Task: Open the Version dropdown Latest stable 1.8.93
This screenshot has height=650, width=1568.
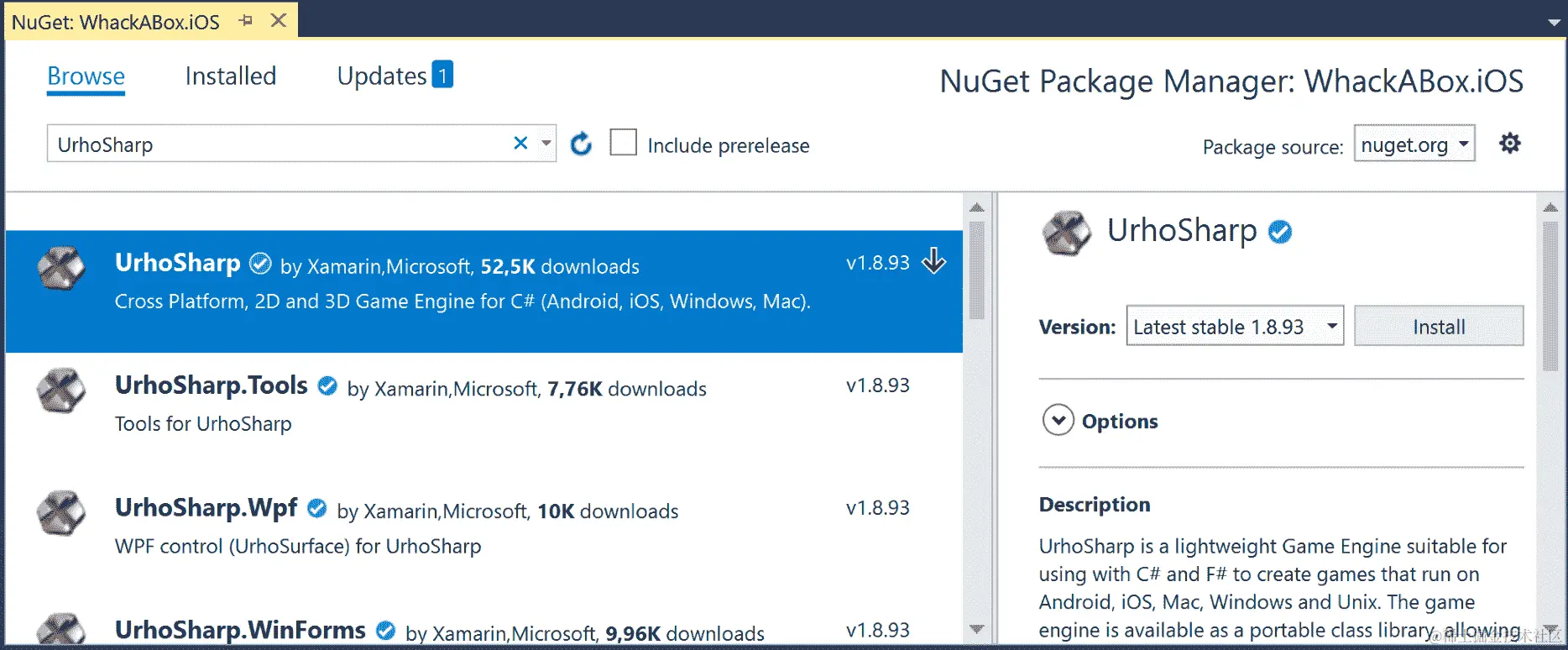Action: 1235,326
